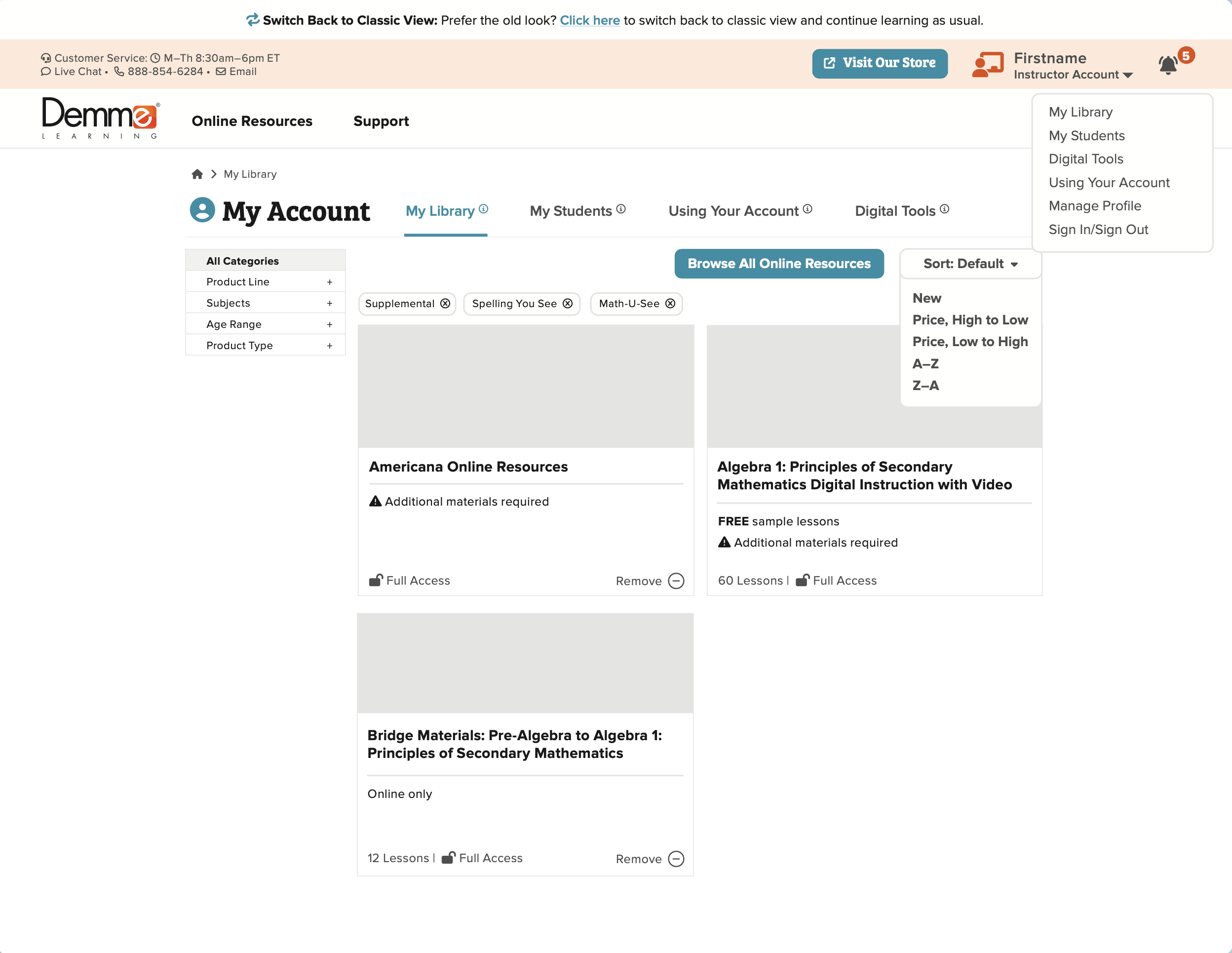Click the home breadcrumb icon
The height and width of the screenshot is (953, 1232).
[x=197, y=174]
